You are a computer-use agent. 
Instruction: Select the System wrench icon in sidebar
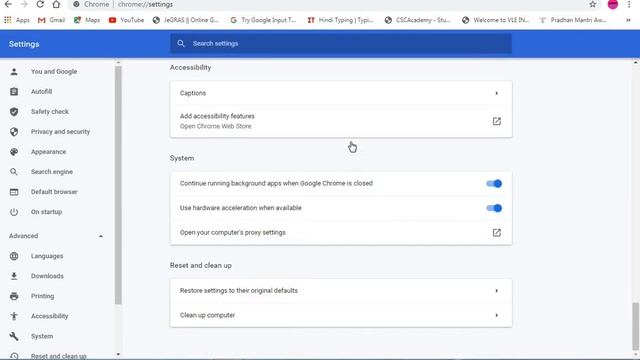pyautogui.click(x=14, y=336)
